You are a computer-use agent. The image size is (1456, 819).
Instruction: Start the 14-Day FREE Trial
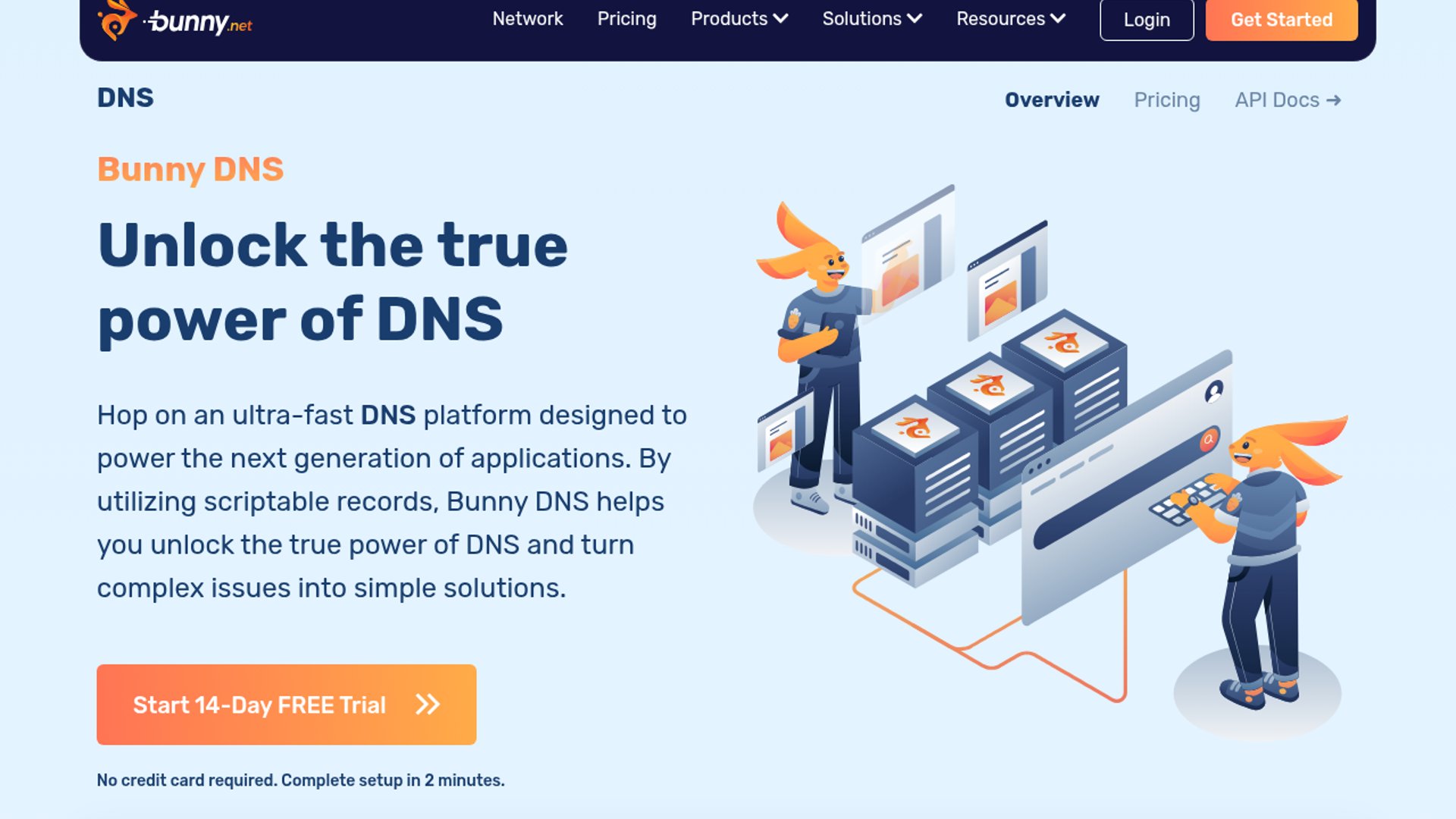click(x=287, y=704)
